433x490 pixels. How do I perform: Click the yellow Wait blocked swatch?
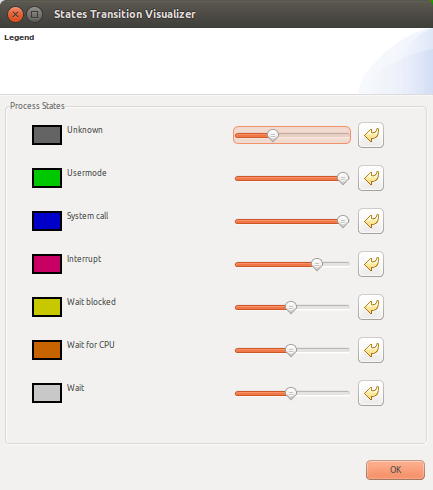click(47, 307)
